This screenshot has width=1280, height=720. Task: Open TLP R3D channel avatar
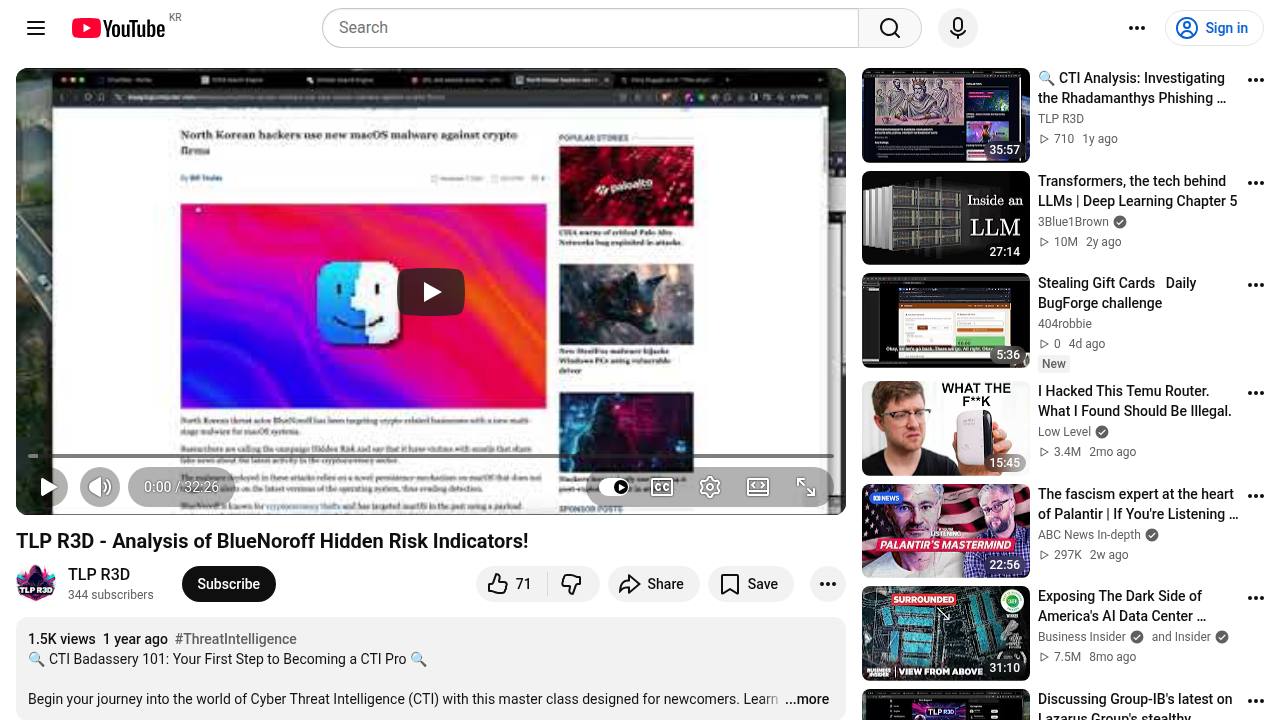36,583
